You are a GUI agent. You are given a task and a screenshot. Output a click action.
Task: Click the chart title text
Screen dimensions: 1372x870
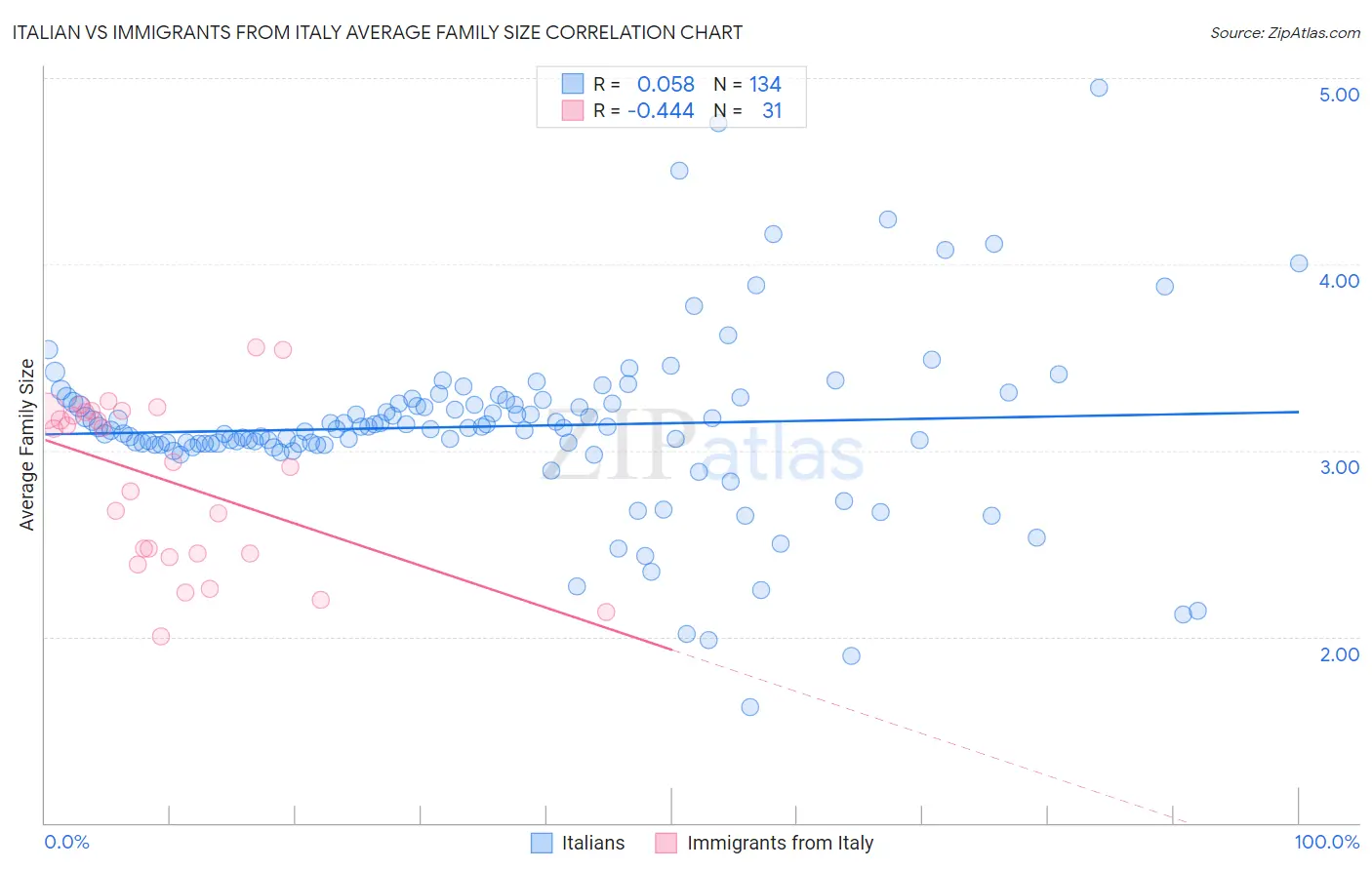[x=377, y=32]
